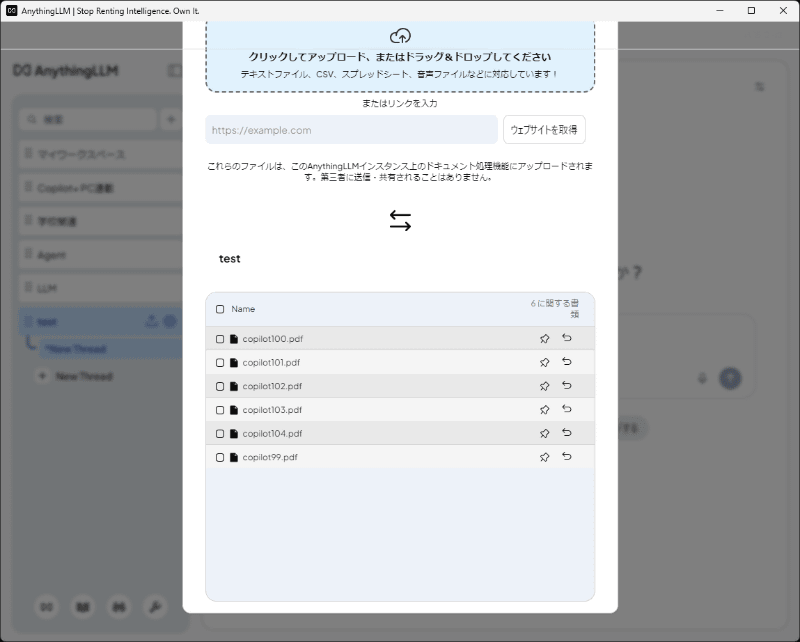Click the plus new workspace button in sidebar
This screenshot has width=800, height=642.
point(171,119)
